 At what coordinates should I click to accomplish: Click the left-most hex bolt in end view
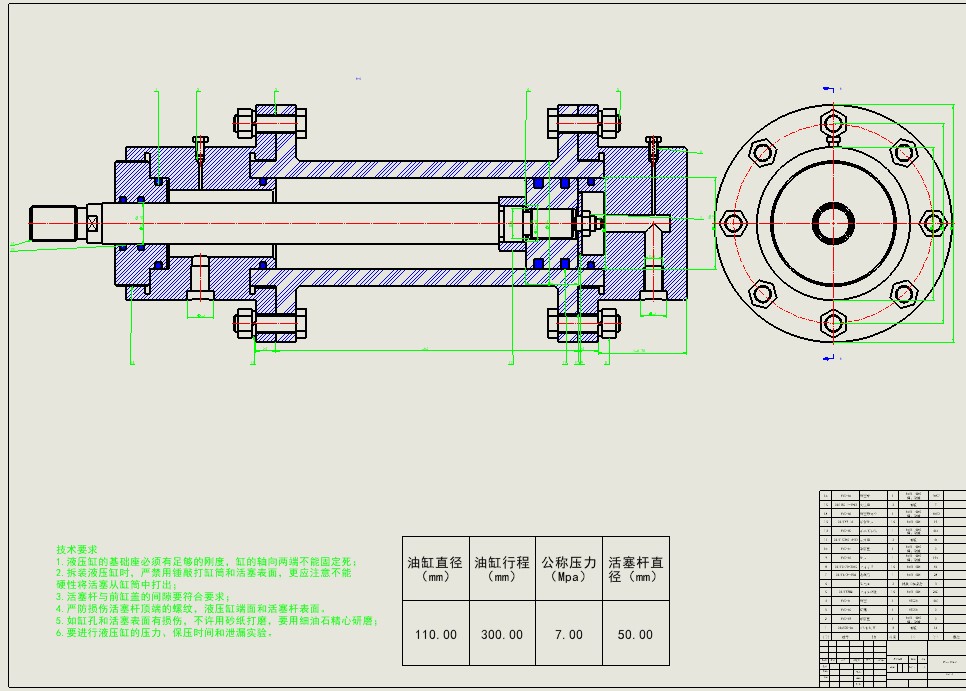coord(734,222)
